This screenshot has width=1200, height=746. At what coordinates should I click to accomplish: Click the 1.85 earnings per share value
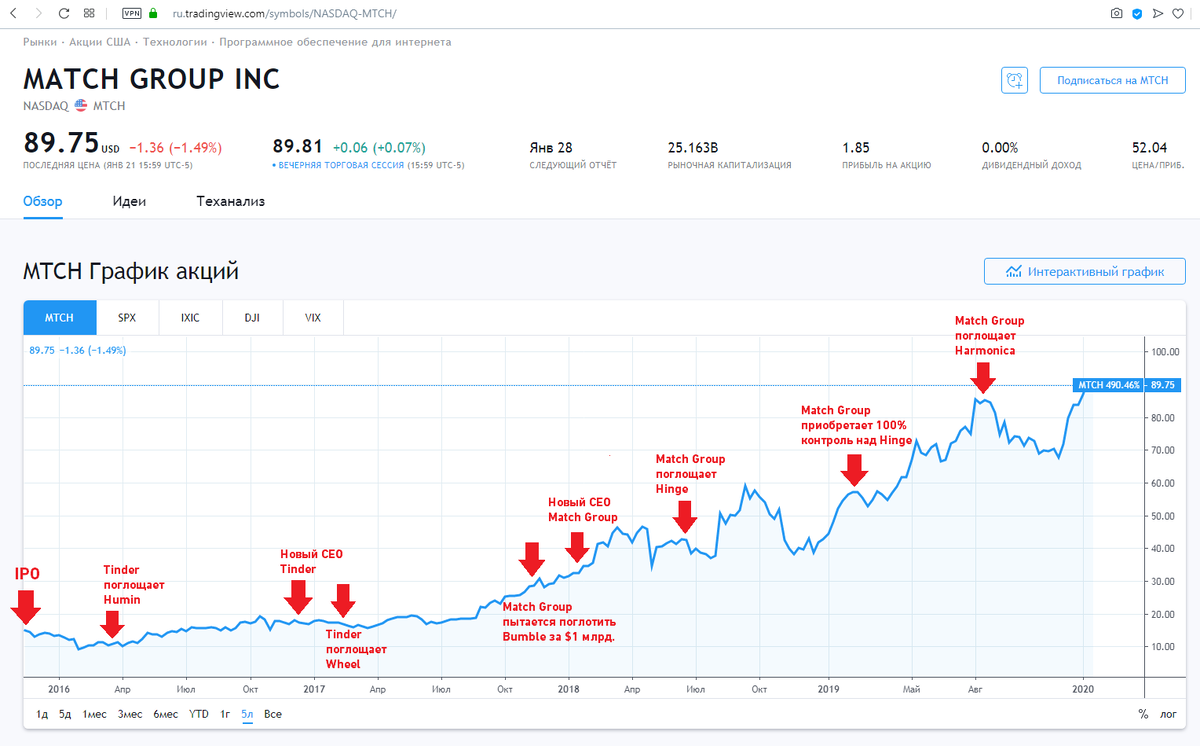857,147
